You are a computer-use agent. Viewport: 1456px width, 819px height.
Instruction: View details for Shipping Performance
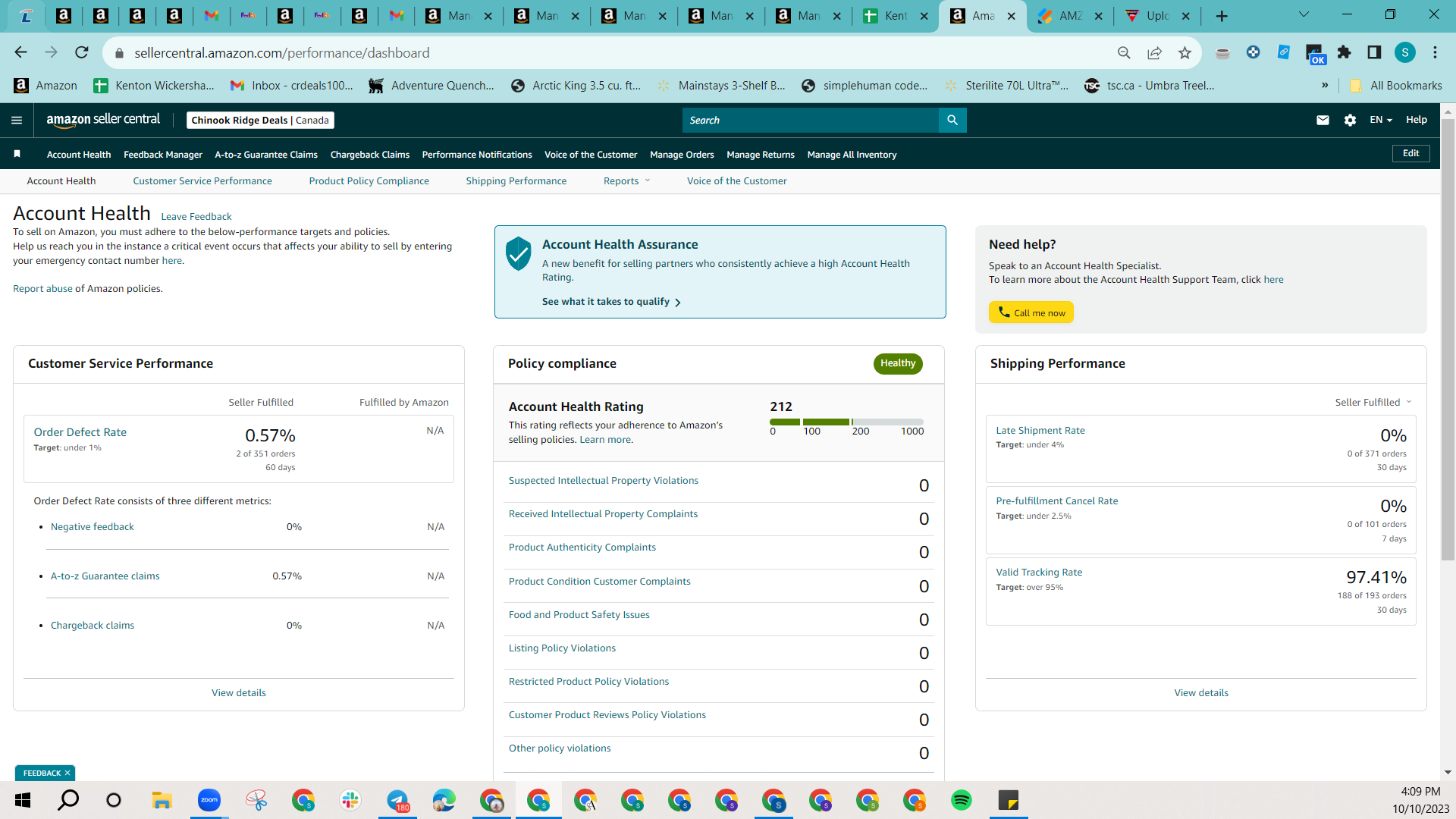[x=1200, y=693]
